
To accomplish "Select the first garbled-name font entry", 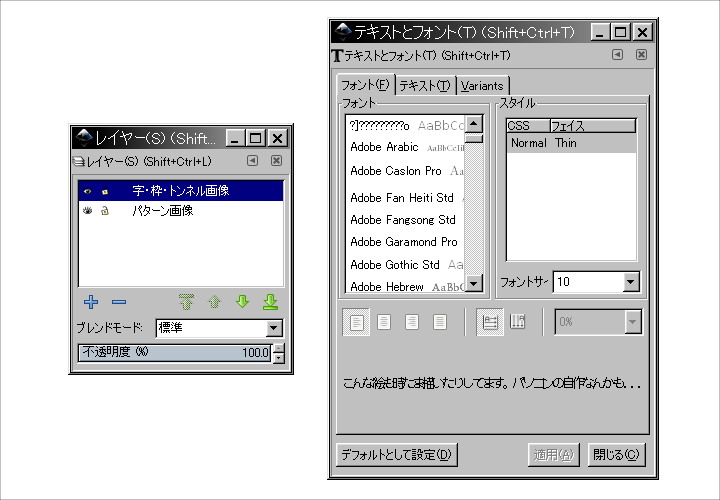I will click(405, 125).
